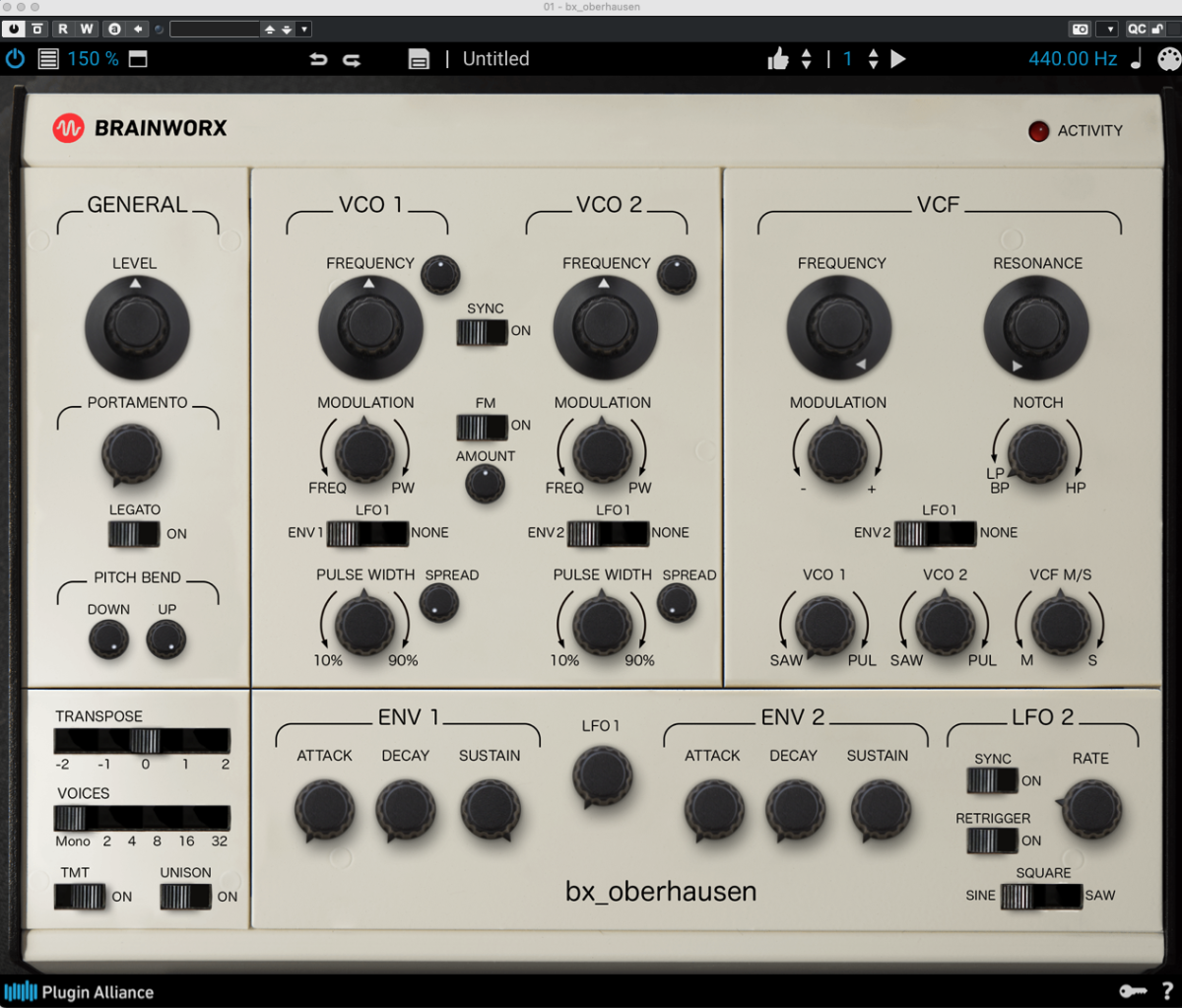Click the blue plugin power icon
Screen dimensions: 1182x1008
tap(15, 59)
